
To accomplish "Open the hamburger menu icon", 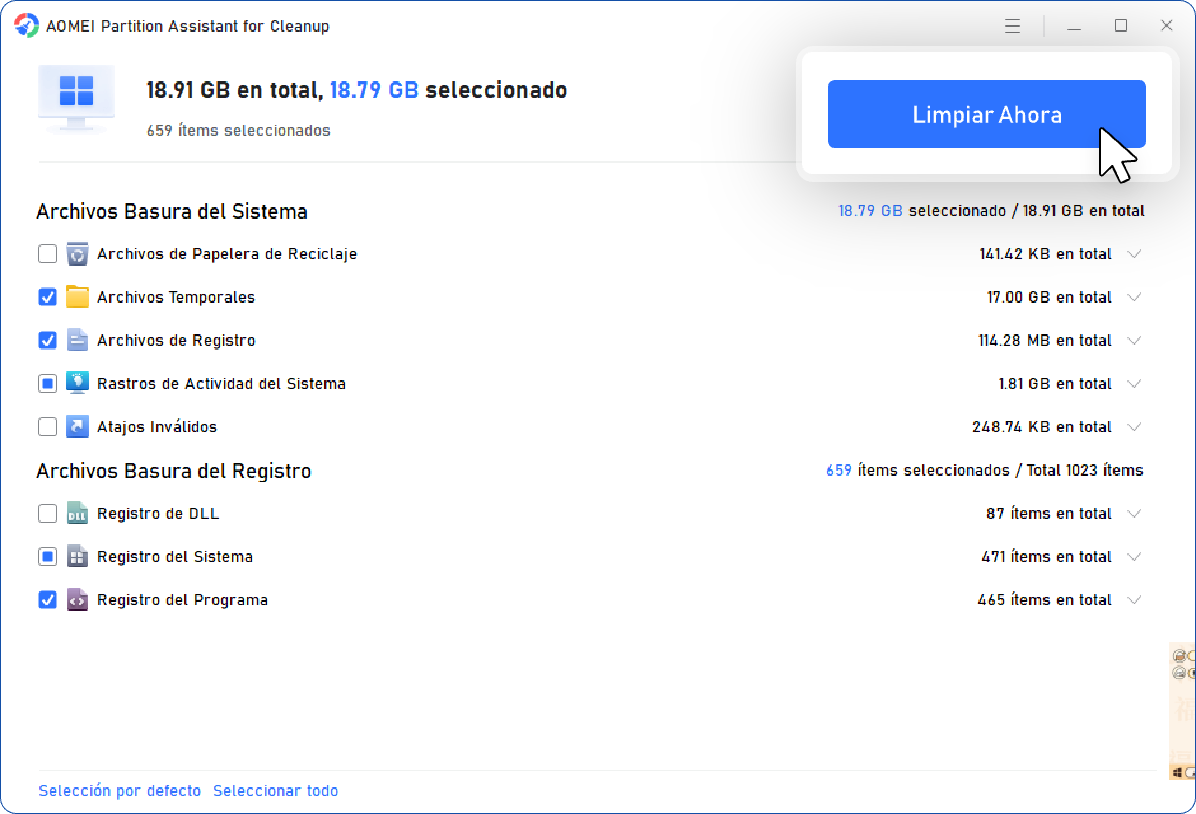I will point(1012,26).
